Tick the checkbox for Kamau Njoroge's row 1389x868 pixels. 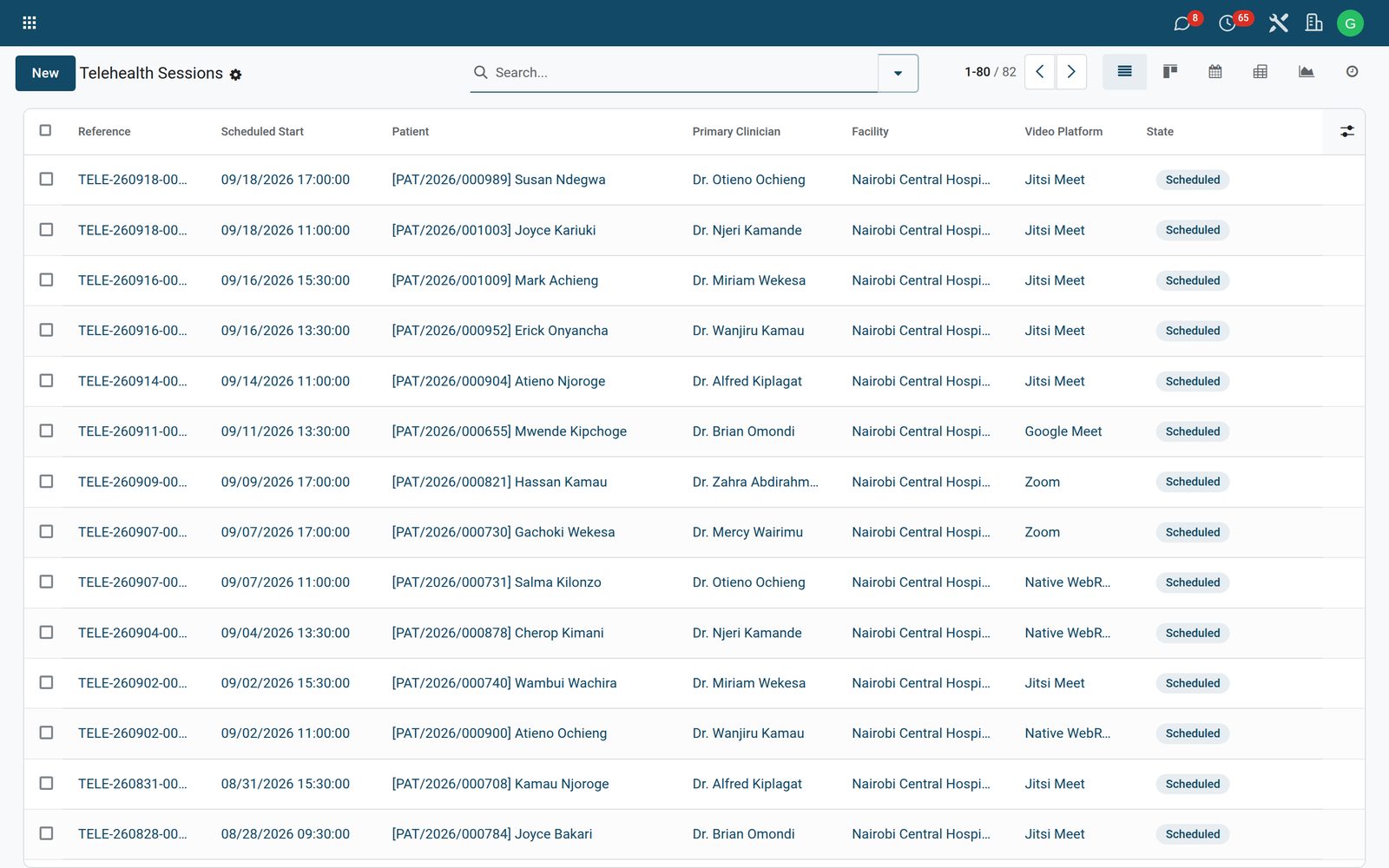pos(46,783)
